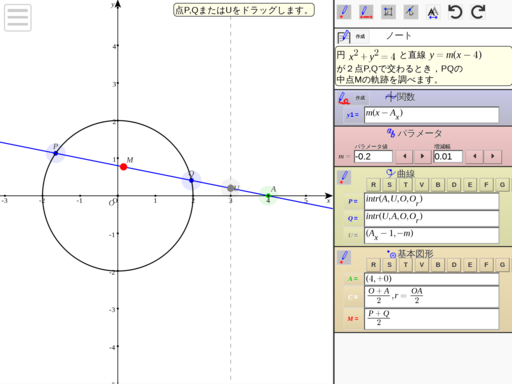Toggle the U= label button
The width and height of the screenshot is (512, 384).
click(x=353, y=235)
